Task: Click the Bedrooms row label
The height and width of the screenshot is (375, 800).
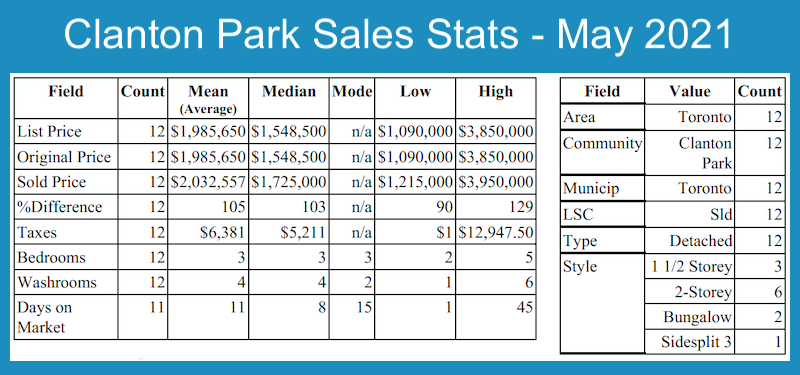Action: pyautogui.click(x=52, y=258)
